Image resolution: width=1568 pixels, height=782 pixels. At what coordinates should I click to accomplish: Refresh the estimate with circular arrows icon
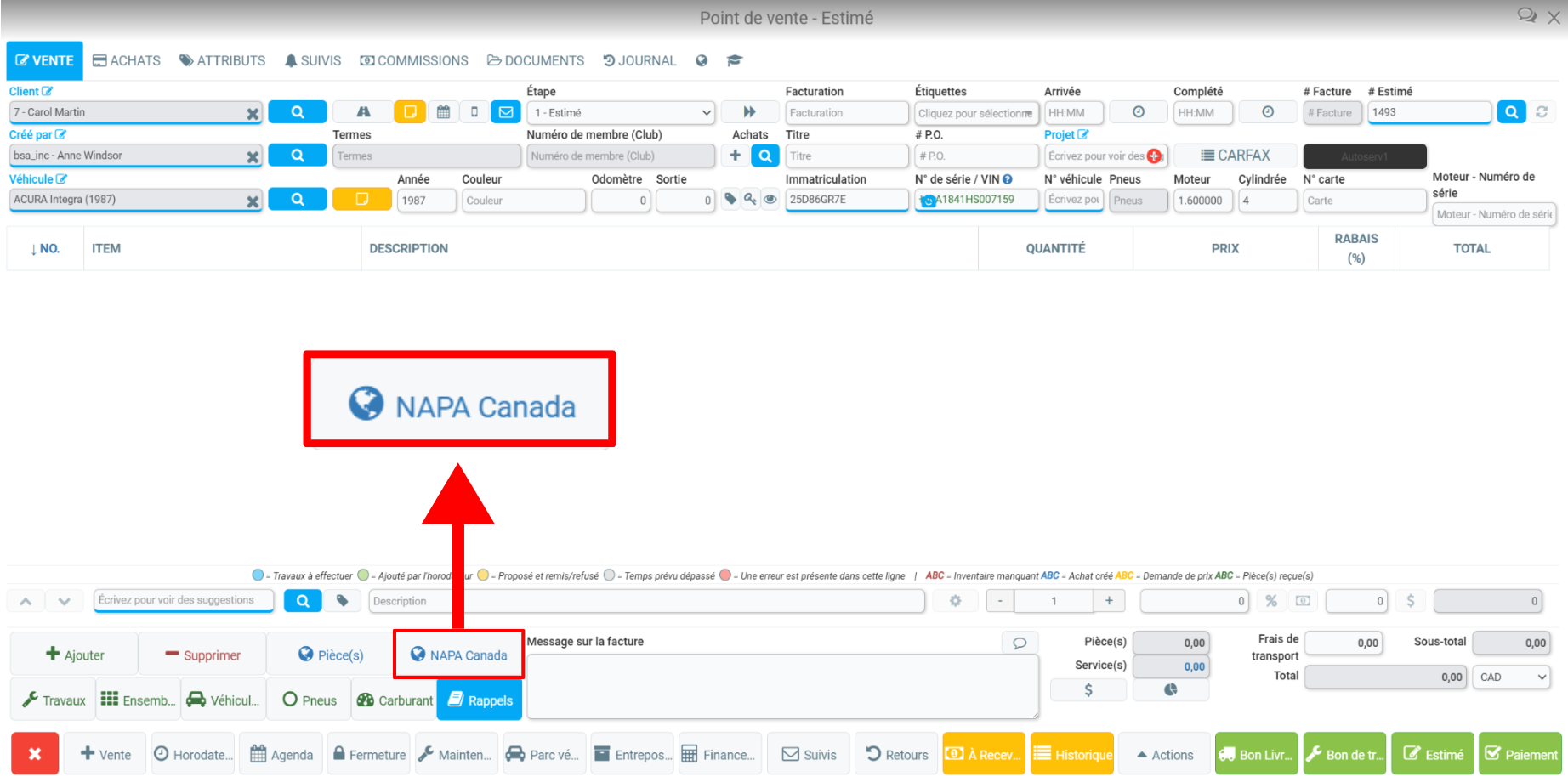[1542, 112]
